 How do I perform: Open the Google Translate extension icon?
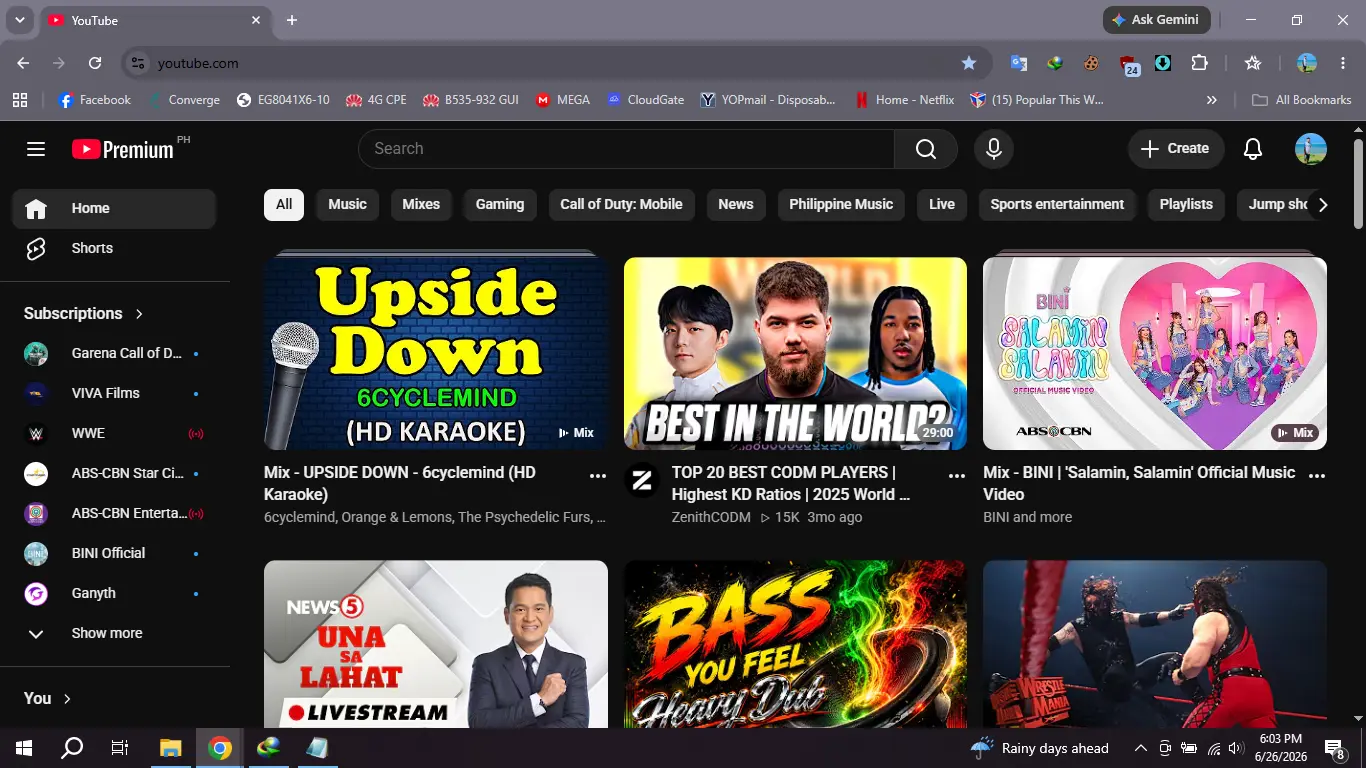[x=1019, y=63]
